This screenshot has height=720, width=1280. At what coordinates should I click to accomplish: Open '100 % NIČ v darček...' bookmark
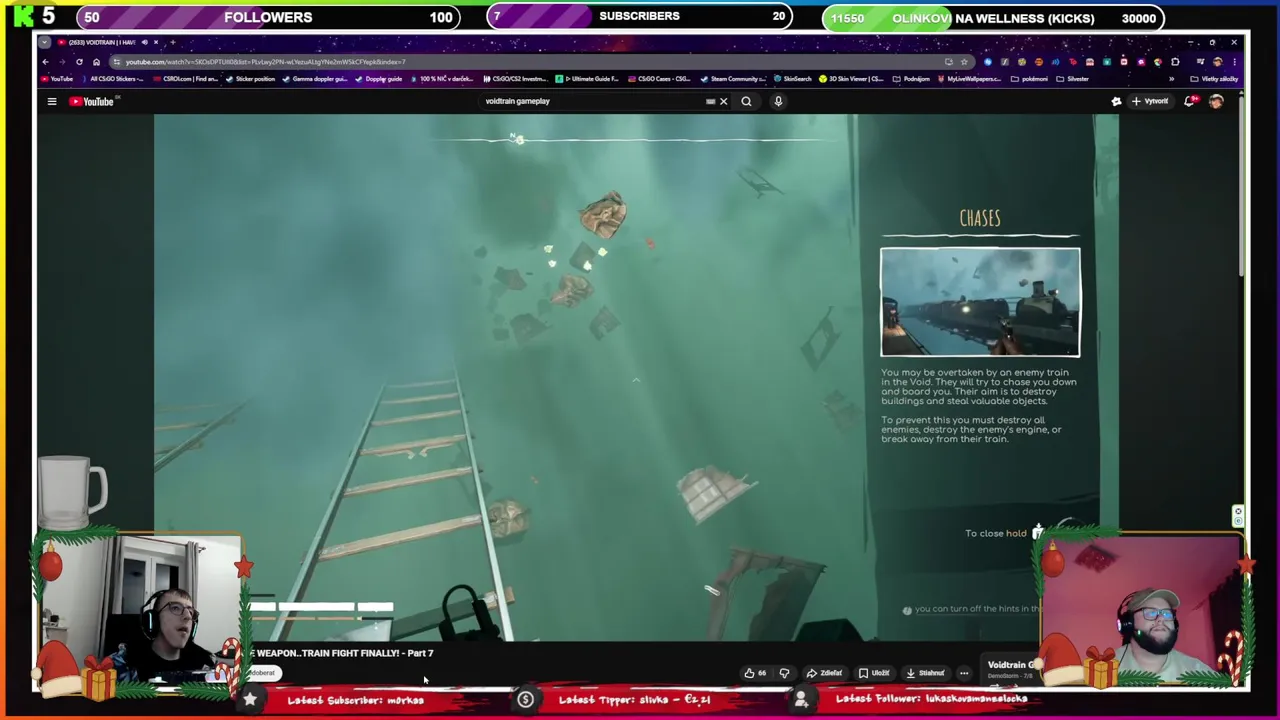point(442,79)
